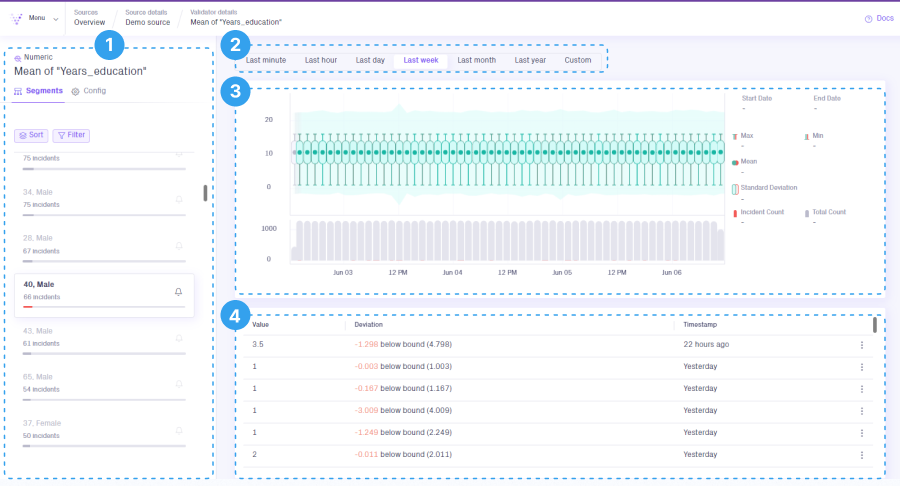Click the Filter button
Viewport: 901px width, 487px height.
pyautogui.click(x=71, y=135)
